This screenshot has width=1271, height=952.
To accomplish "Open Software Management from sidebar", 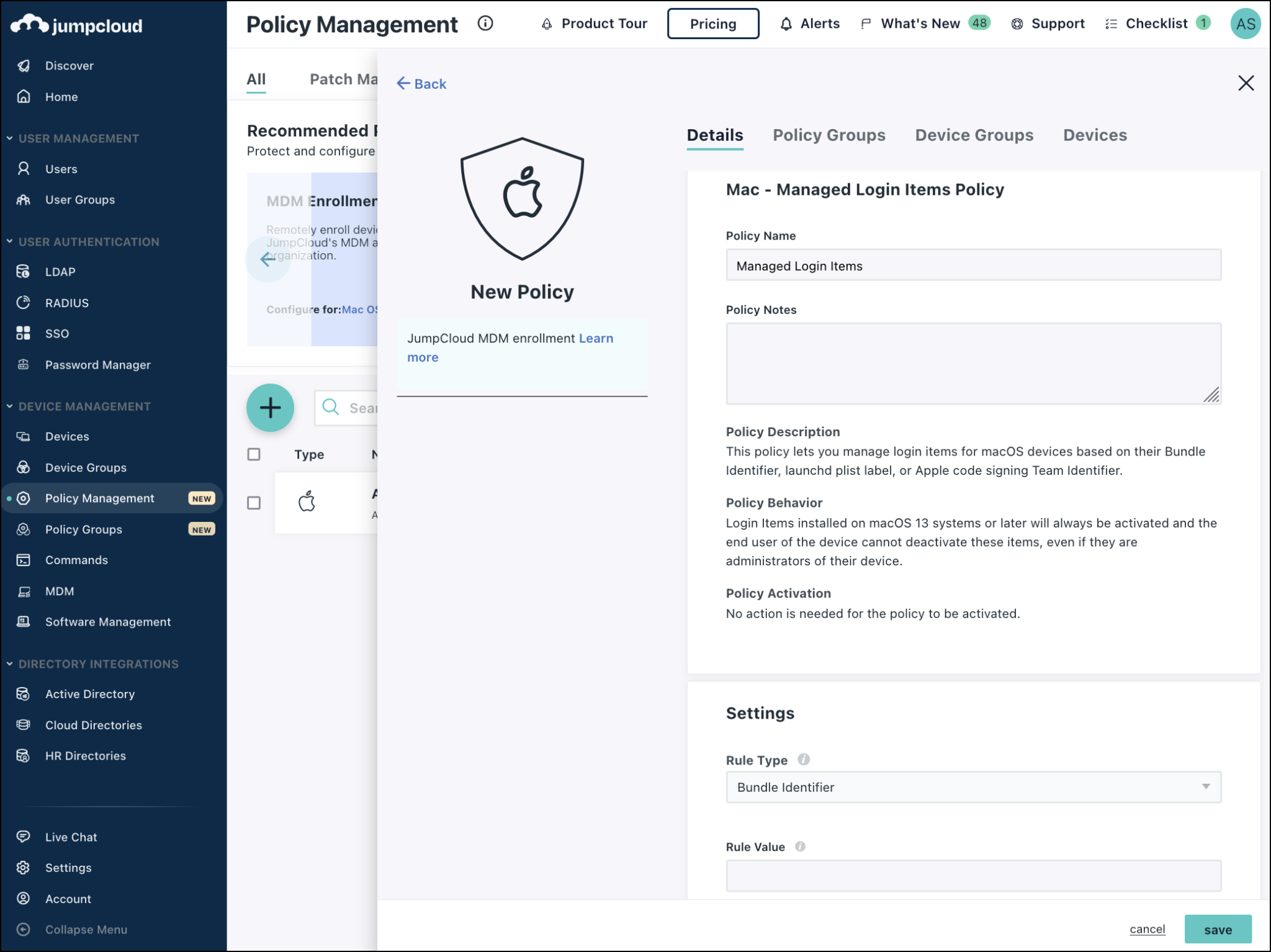I will (107, 622).
